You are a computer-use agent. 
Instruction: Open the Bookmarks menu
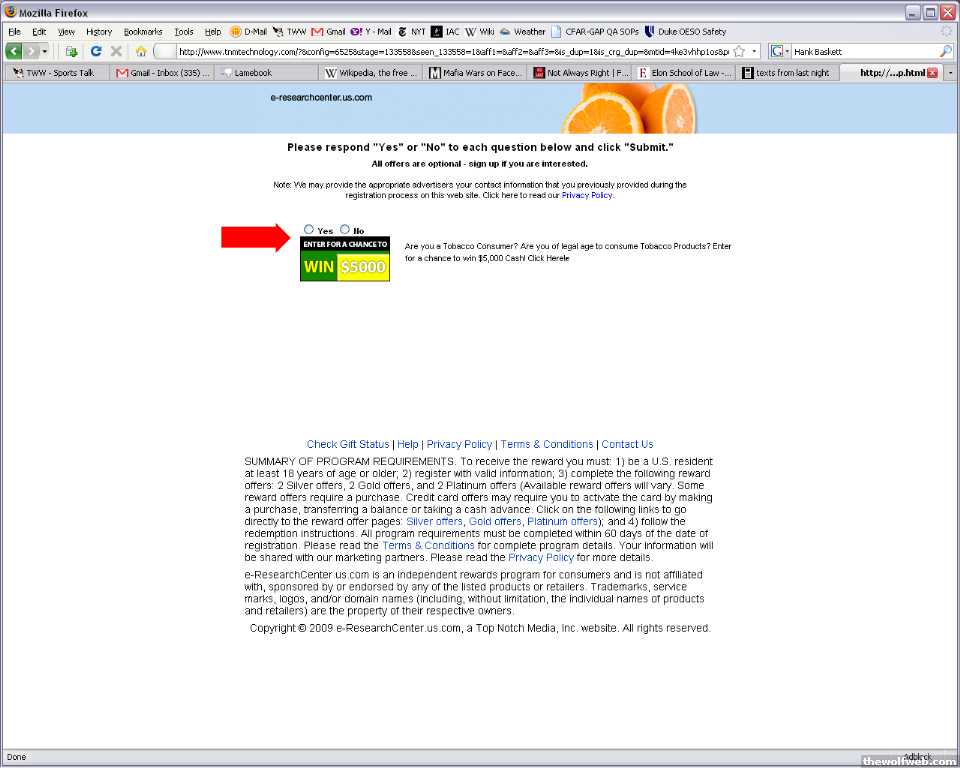pyautogui.click(x=142, y=32)
